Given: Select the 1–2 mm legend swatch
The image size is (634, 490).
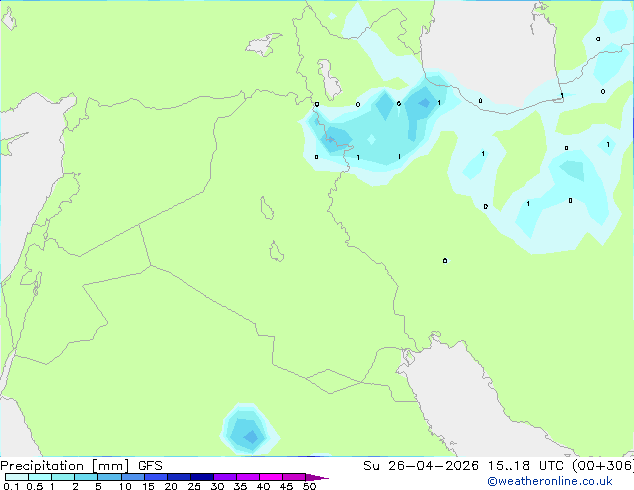Looking at the screenshot, I should 63,477.
